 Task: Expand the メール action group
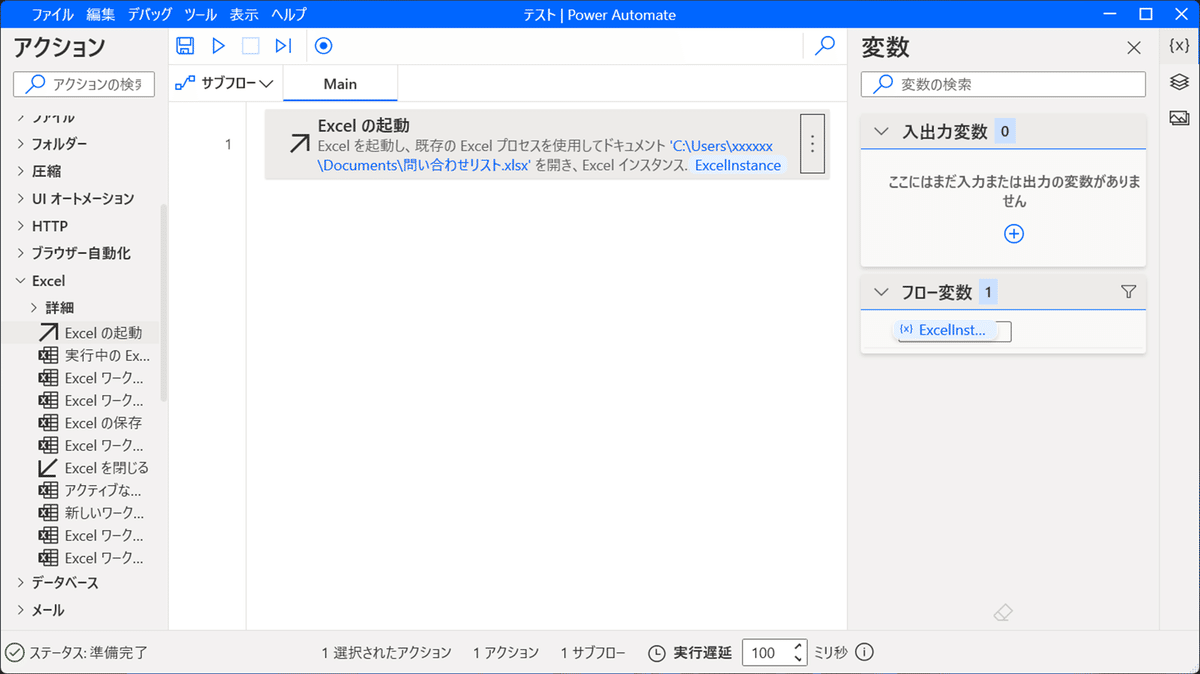click(21, 609)
